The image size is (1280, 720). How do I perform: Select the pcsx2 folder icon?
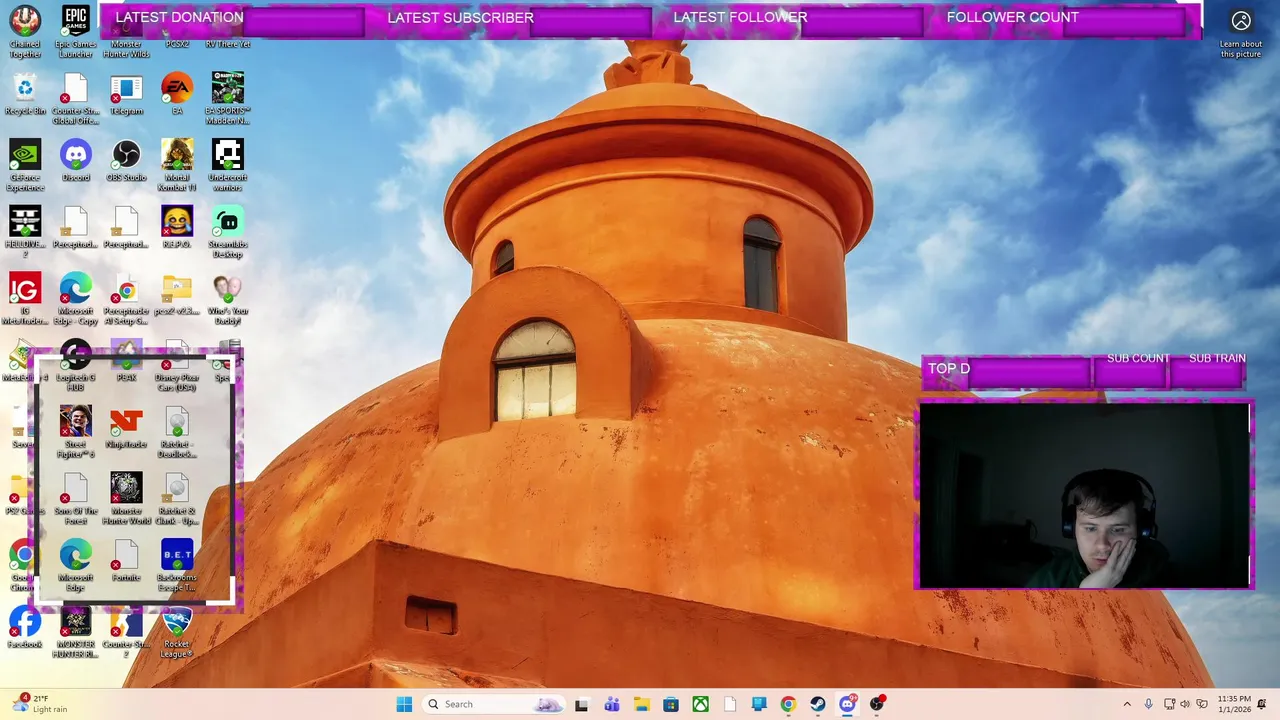(177, 295)
